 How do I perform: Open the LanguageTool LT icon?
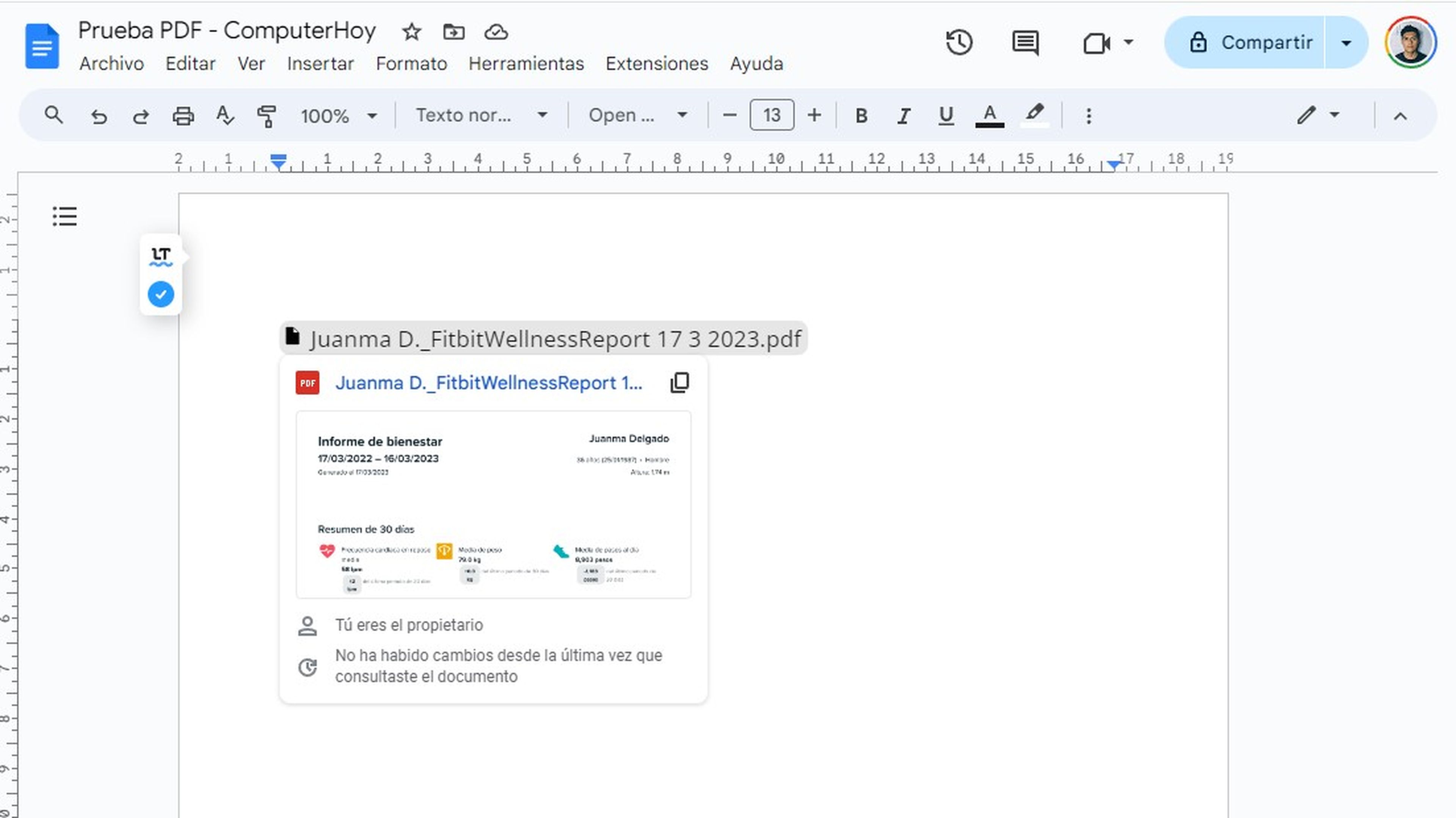(161, 257)
